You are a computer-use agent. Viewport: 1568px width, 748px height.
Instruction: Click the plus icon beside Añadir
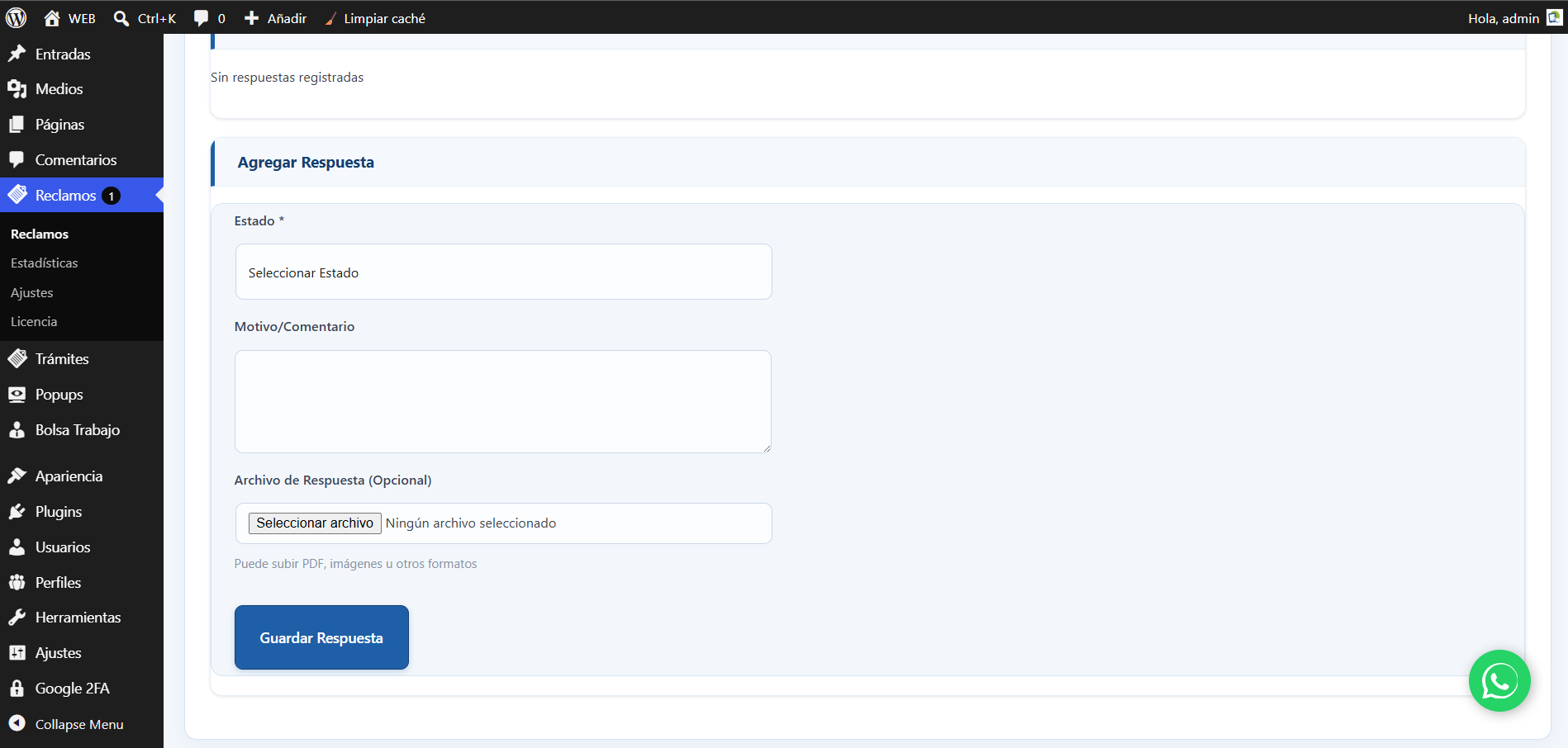tap(252, 18)
